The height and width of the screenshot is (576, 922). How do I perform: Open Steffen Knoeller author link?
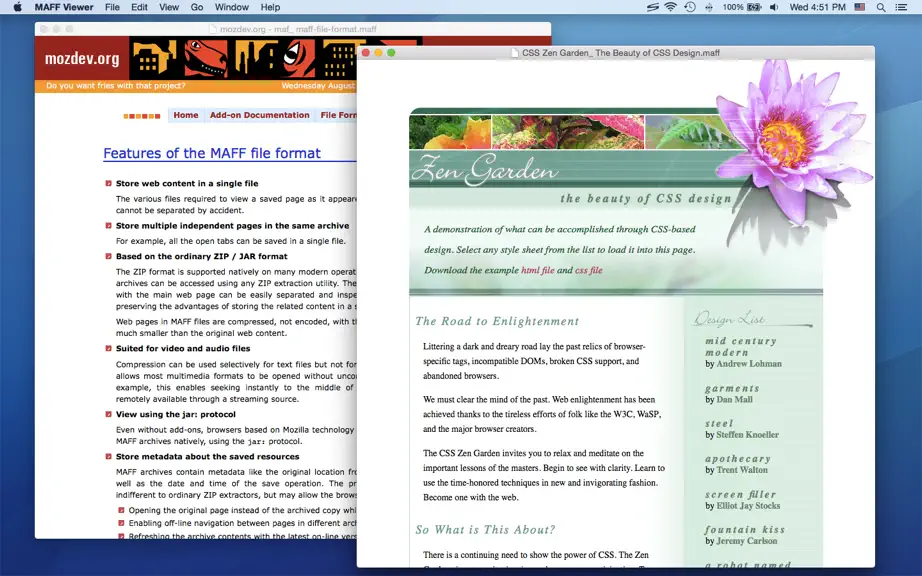pos(747,435)
